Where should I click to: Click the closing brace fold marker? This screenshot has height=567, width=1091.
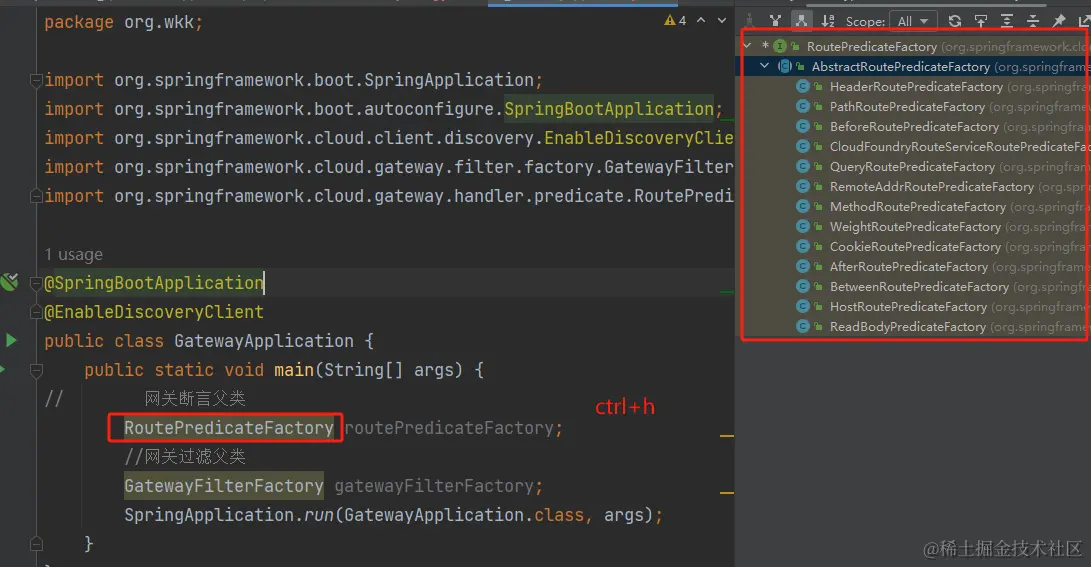36,544
